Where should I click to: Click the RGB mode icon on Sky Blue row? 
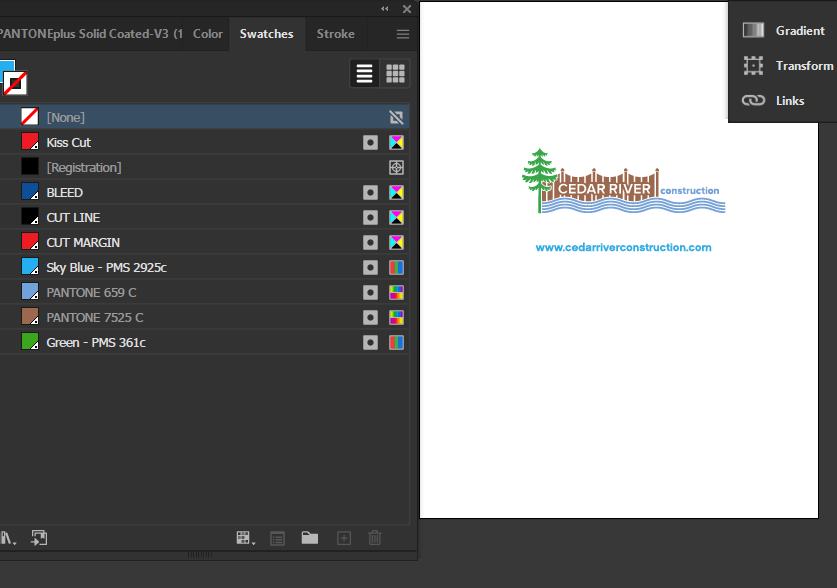click(396, 268)
